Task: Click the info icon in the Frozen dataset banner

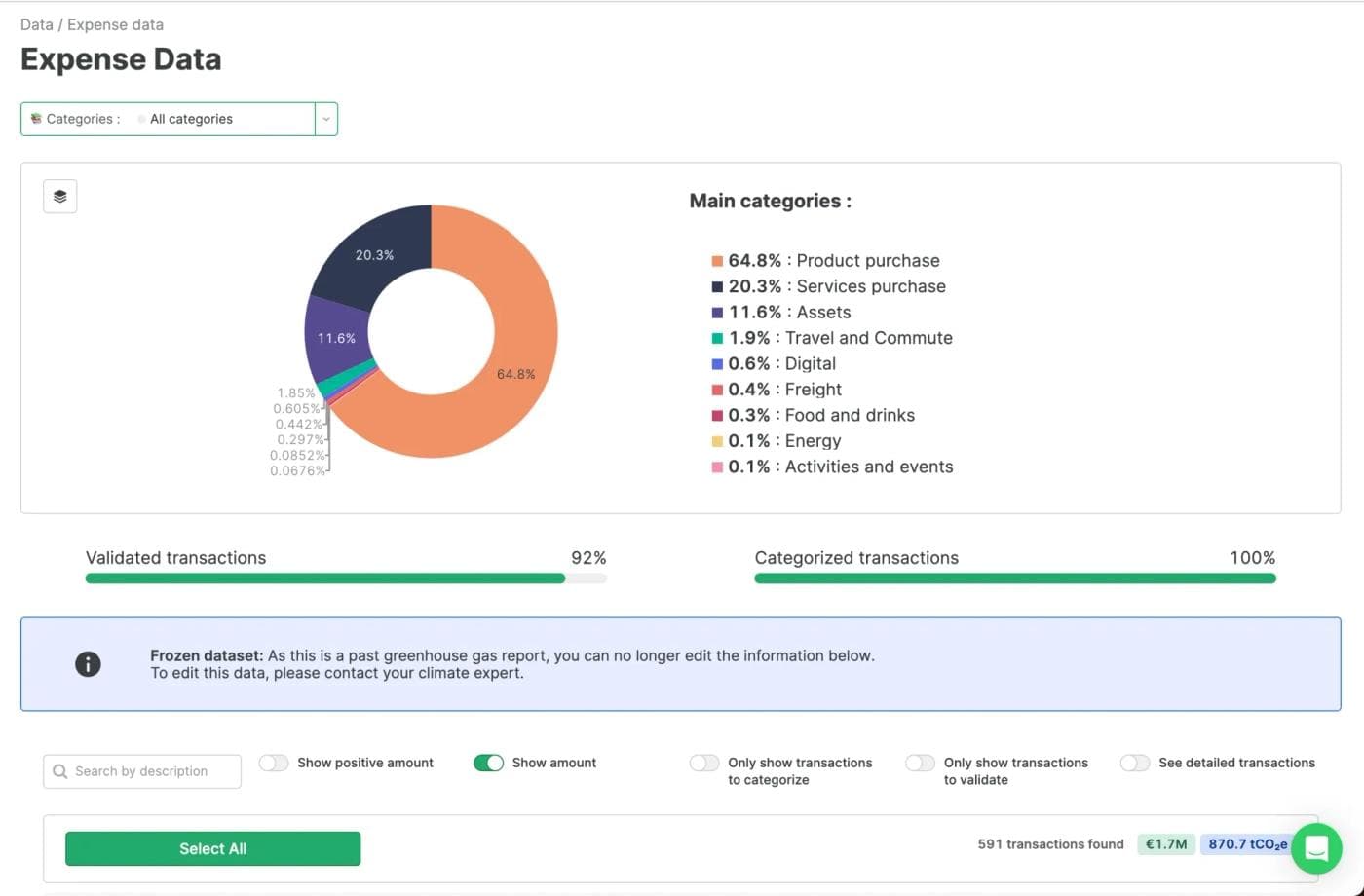Action: coord(88,664)
